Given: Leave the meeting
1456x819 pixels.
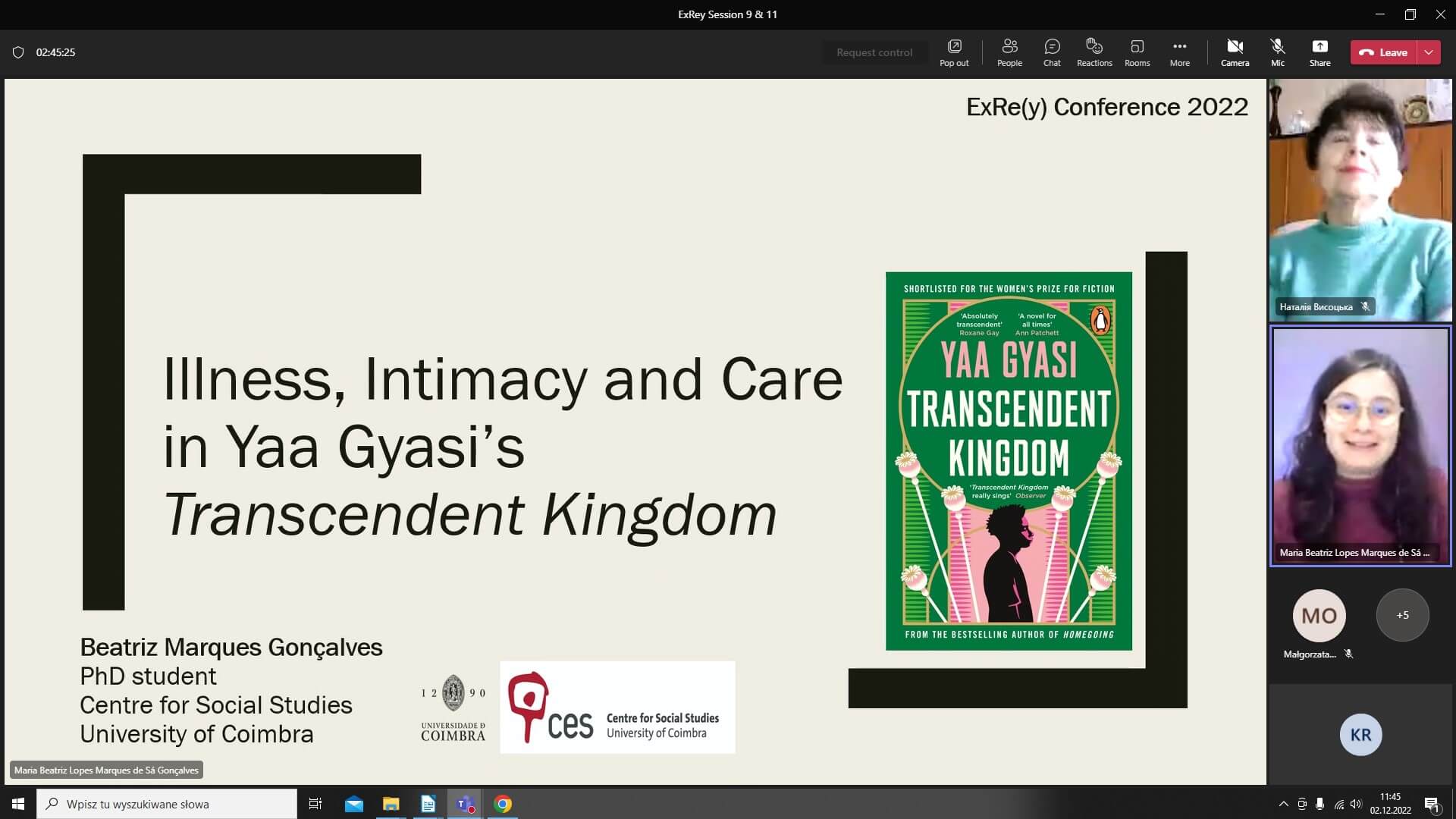Looking at the screenshot, I should (x=1383, y=52).
